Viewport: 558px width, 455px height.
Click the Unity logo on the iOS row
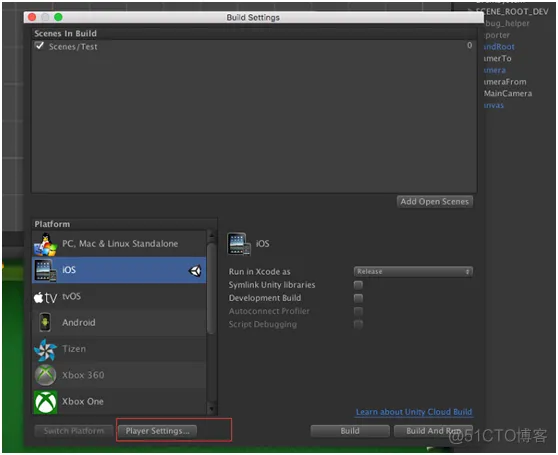195,271
